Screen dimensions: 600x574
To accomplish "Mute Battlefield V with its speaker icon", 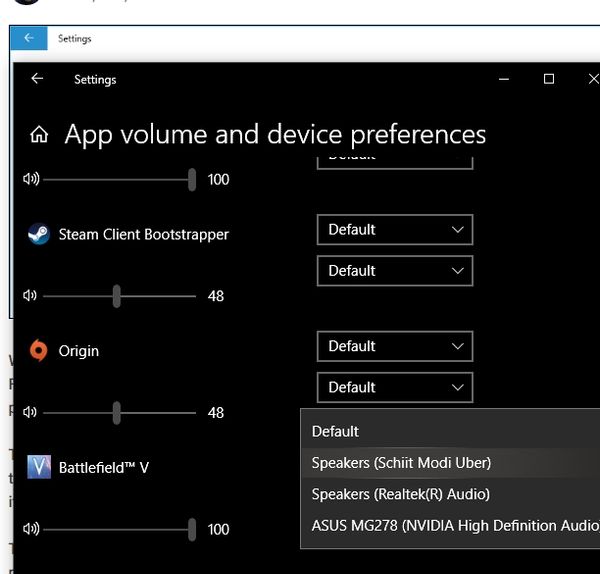I will click(30, 529).
